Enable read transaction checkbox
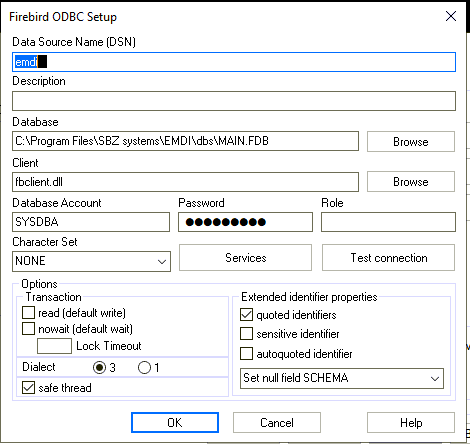 [x=28, y=313]
